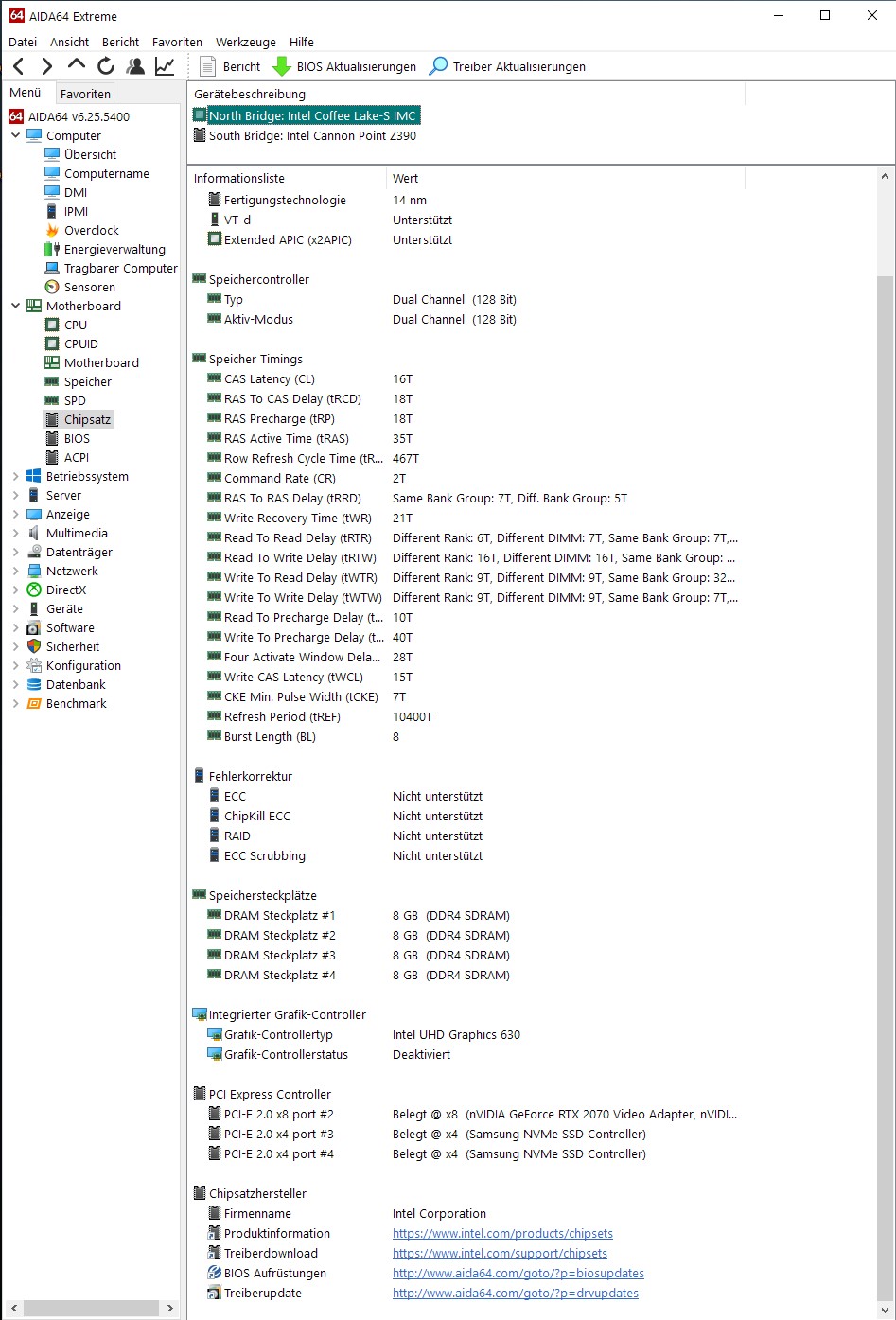896x1320 pixels.
Task: Open the biosupdates aida64 link
Action: (518, 1273)
